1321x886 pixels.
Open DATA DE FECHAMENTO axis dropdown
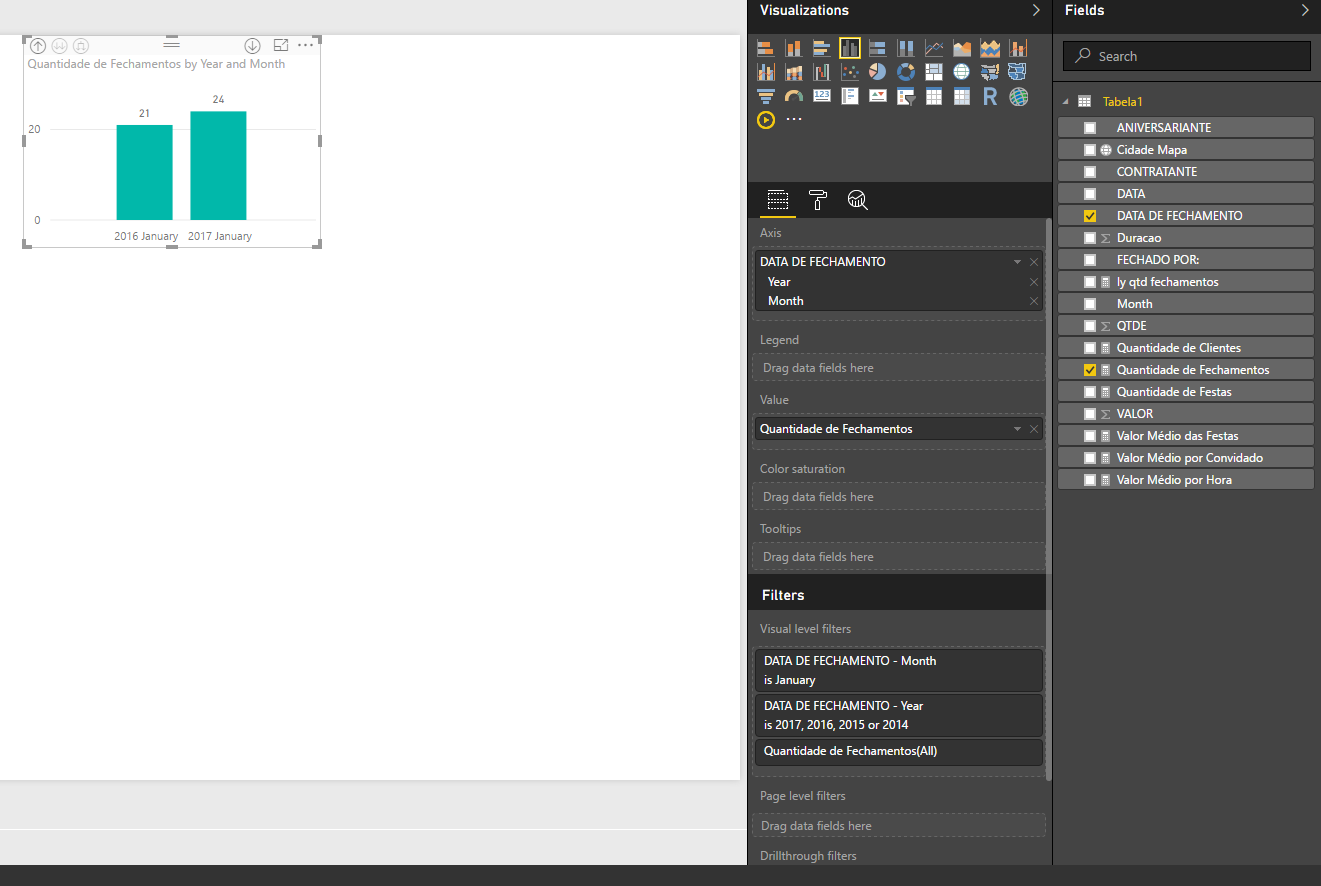pos(1017,262)
